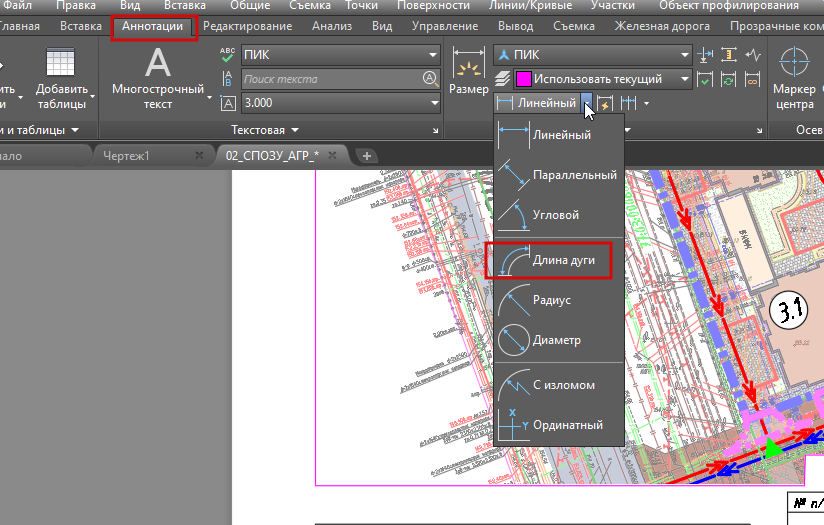Select the Длина дуги dimension option
Screen dimensions: 824x525
[549, 260]
